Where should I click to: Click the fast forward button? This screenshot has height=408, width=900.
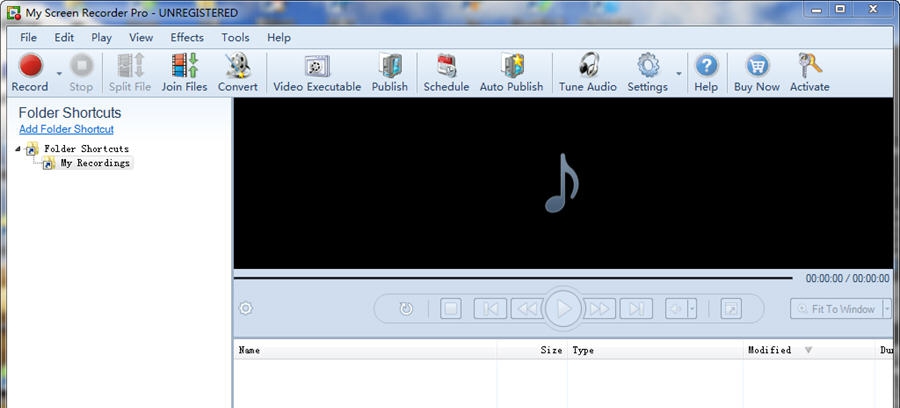(x=600, y=309)
